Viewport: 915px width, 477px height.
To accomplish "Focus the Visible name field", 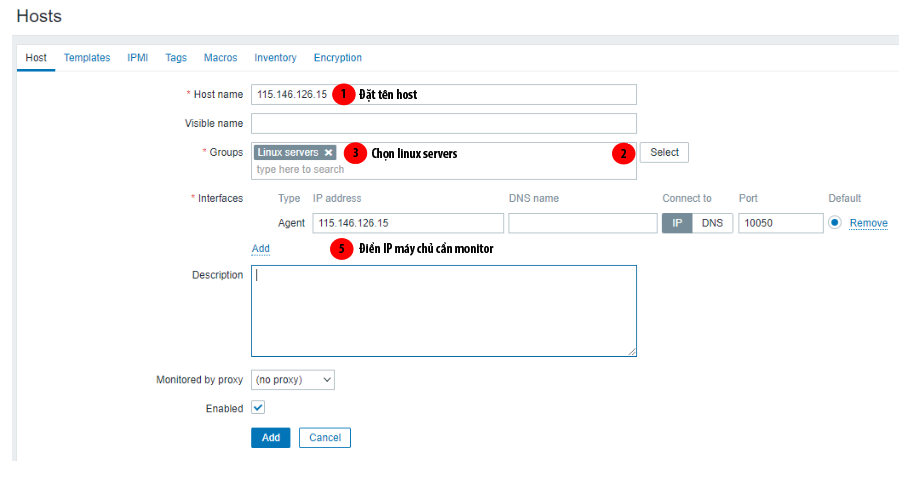I will (x=443, y=123).
